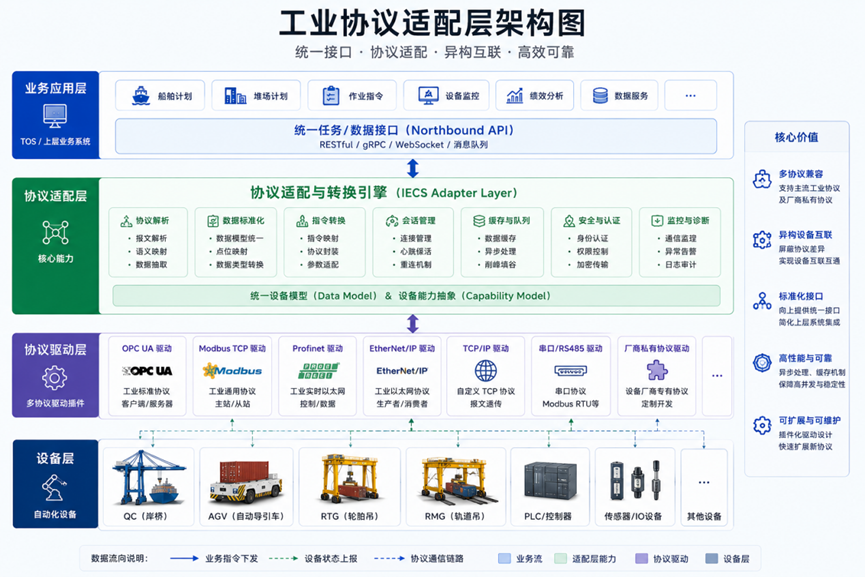Viewport: 865px width, 577px height.
Task: Click the 缓存与队列 stack icon
Action: [x=479, y=221]
